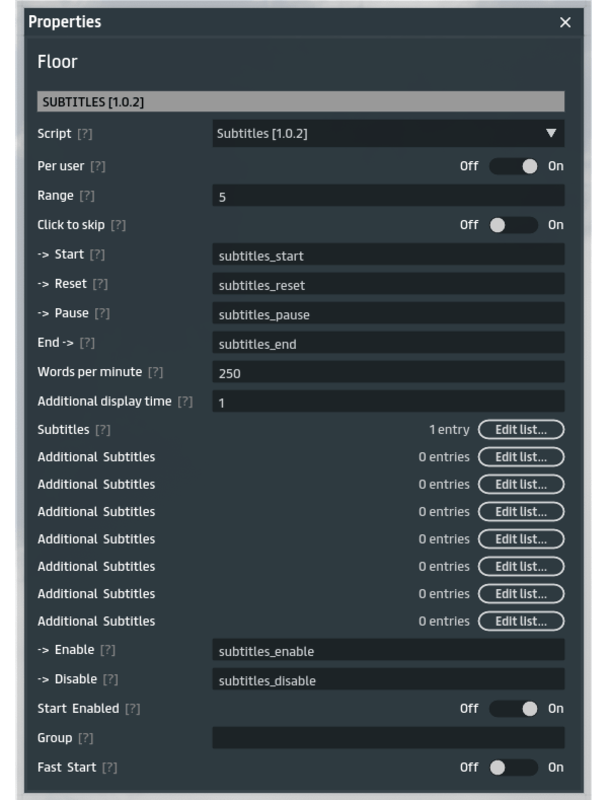Toggle the Fast Start switch
The width and height of the screenshot is (608, 800).
[x=514, y=768]
